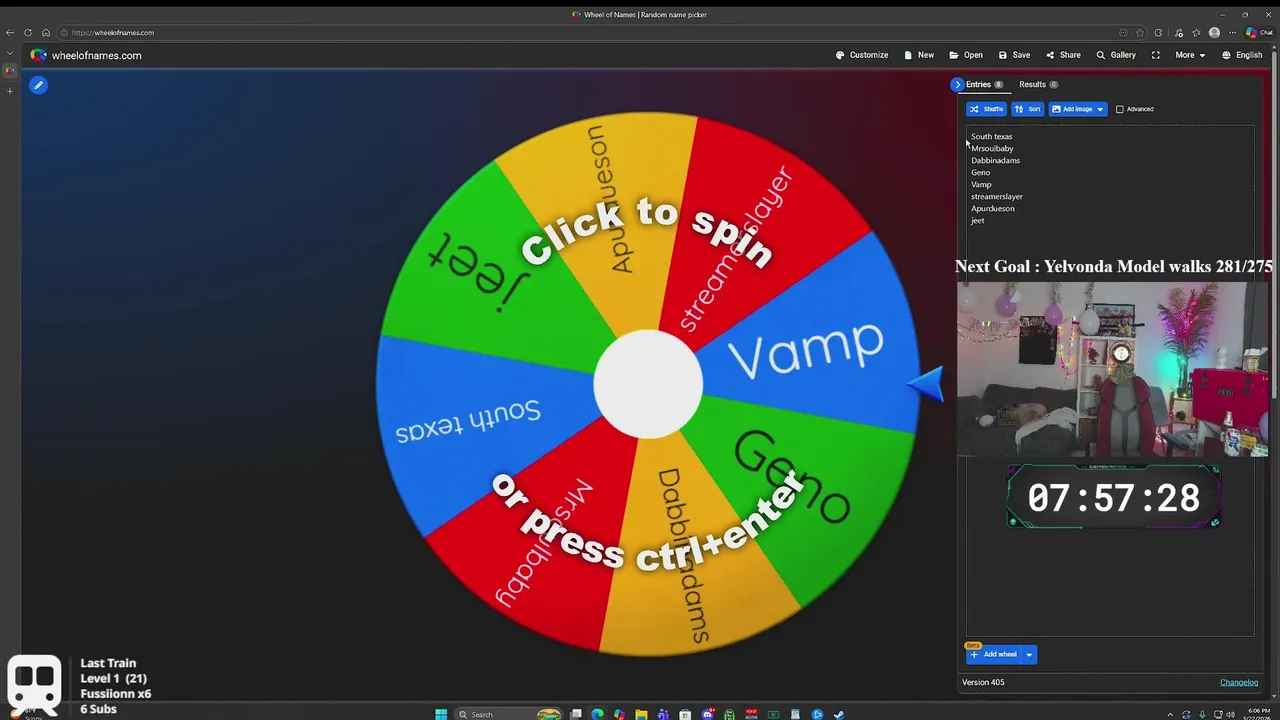Switch to the Results tab
The width and height of the screenshot is (1280, 720).
1038,85
